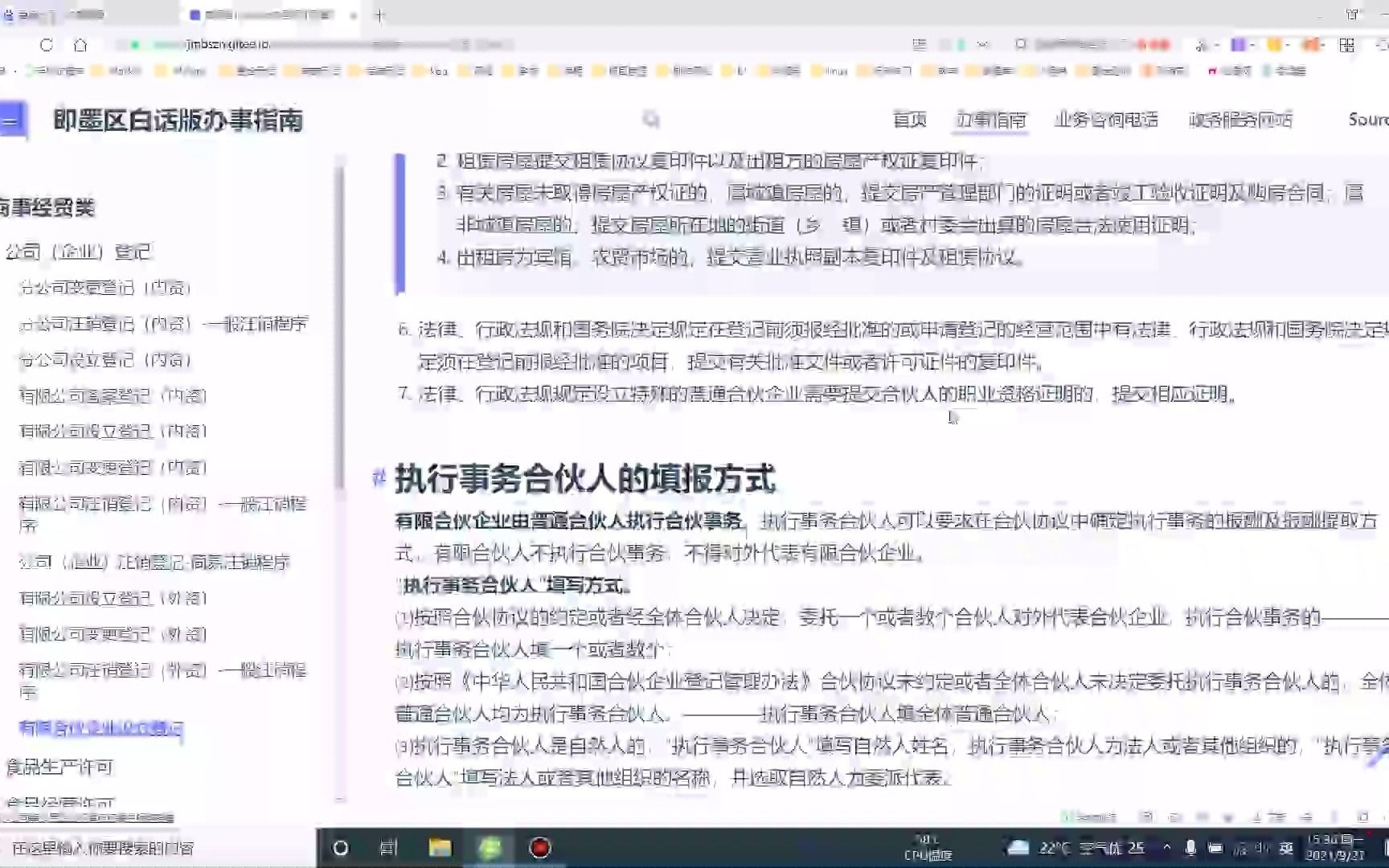Open the Windows Cortana circle icon
The image size is (1389, 868).
[x=341, y=848]
